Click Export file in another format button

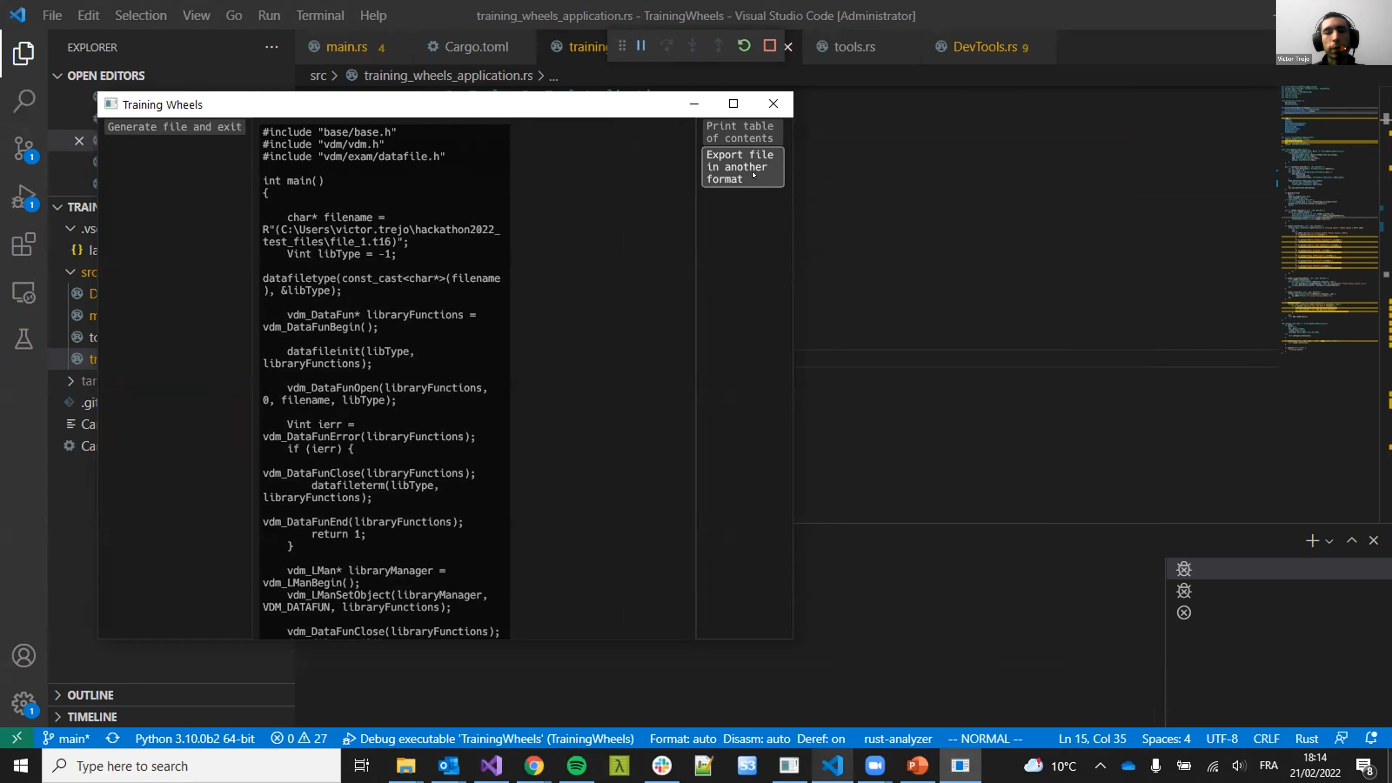pos(742,167)
